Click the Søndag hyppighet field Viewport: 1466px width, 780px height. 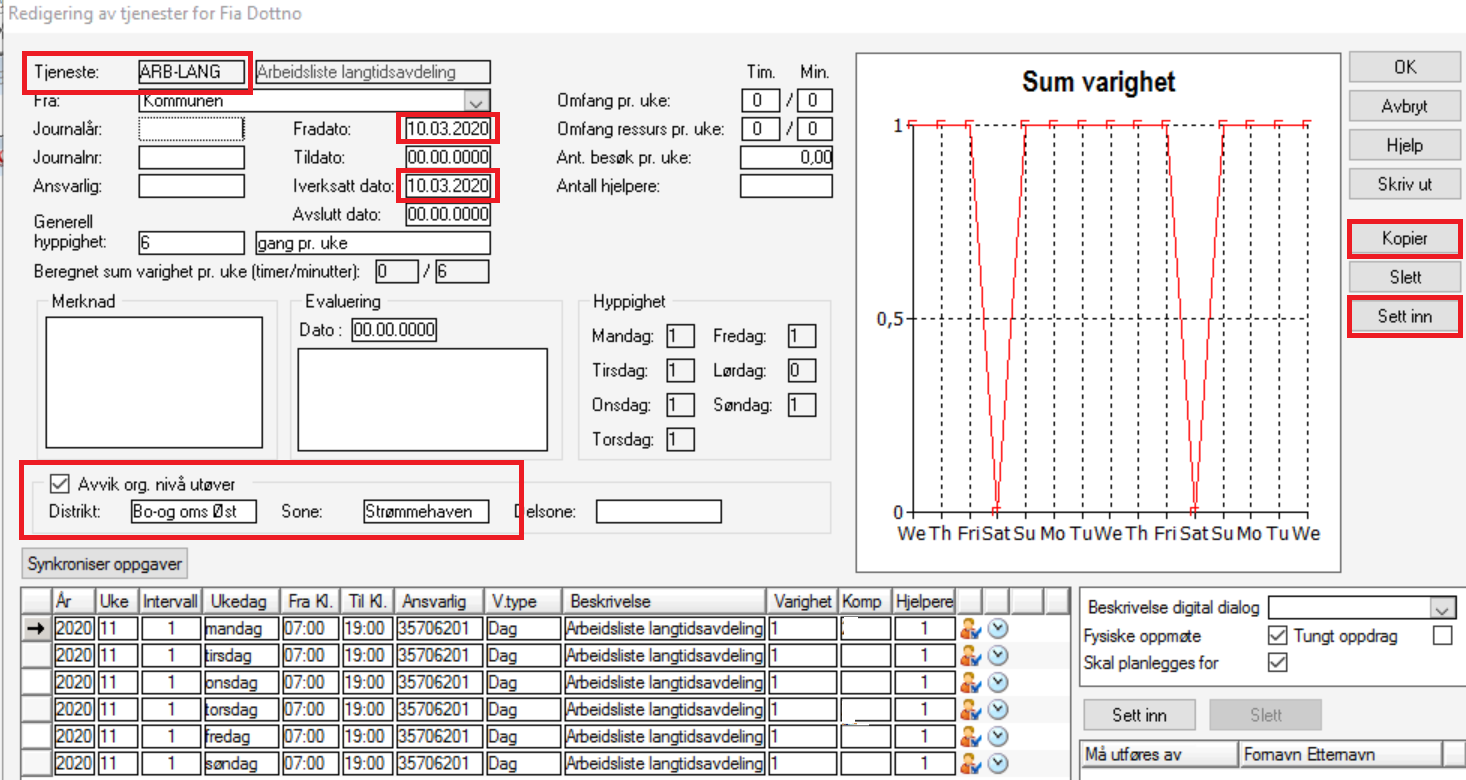coord(801,405)
